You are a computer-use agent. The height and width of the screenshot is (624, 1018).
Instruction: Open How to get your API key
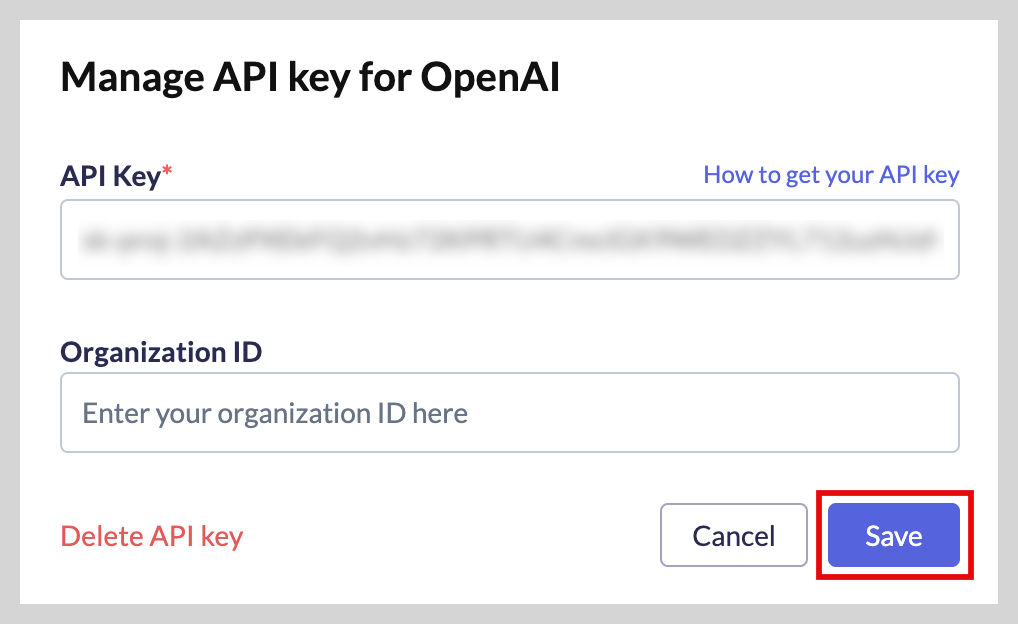[831, 175]
